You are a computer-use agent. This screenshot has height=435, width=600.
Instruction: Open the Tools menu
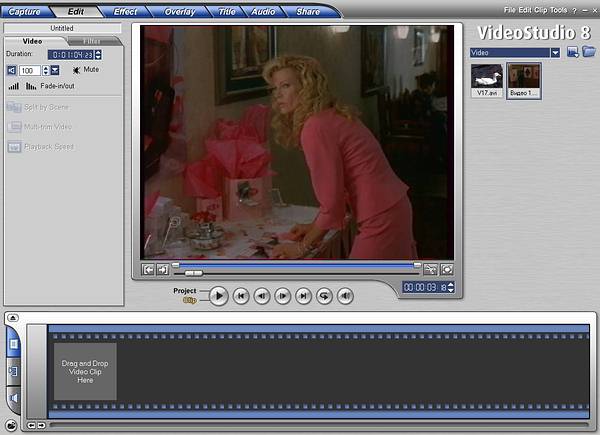tap(558, 10)
